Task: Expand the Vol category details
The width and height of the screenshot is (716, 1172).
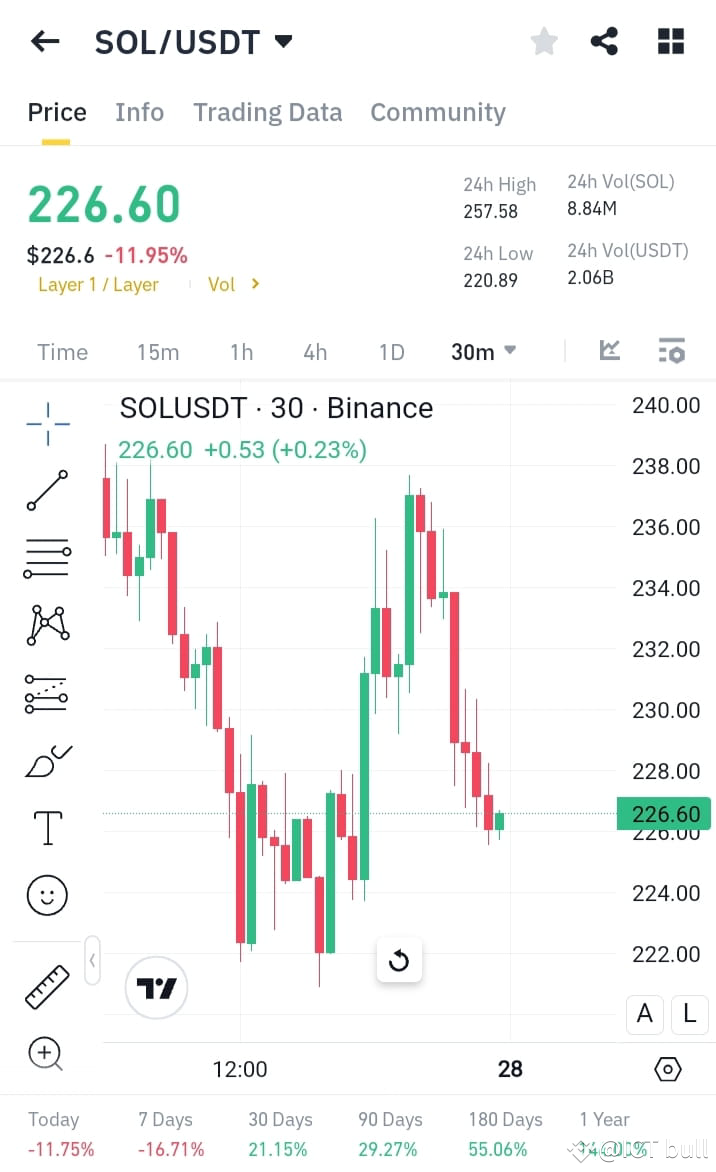Action: tap(233, 284)
